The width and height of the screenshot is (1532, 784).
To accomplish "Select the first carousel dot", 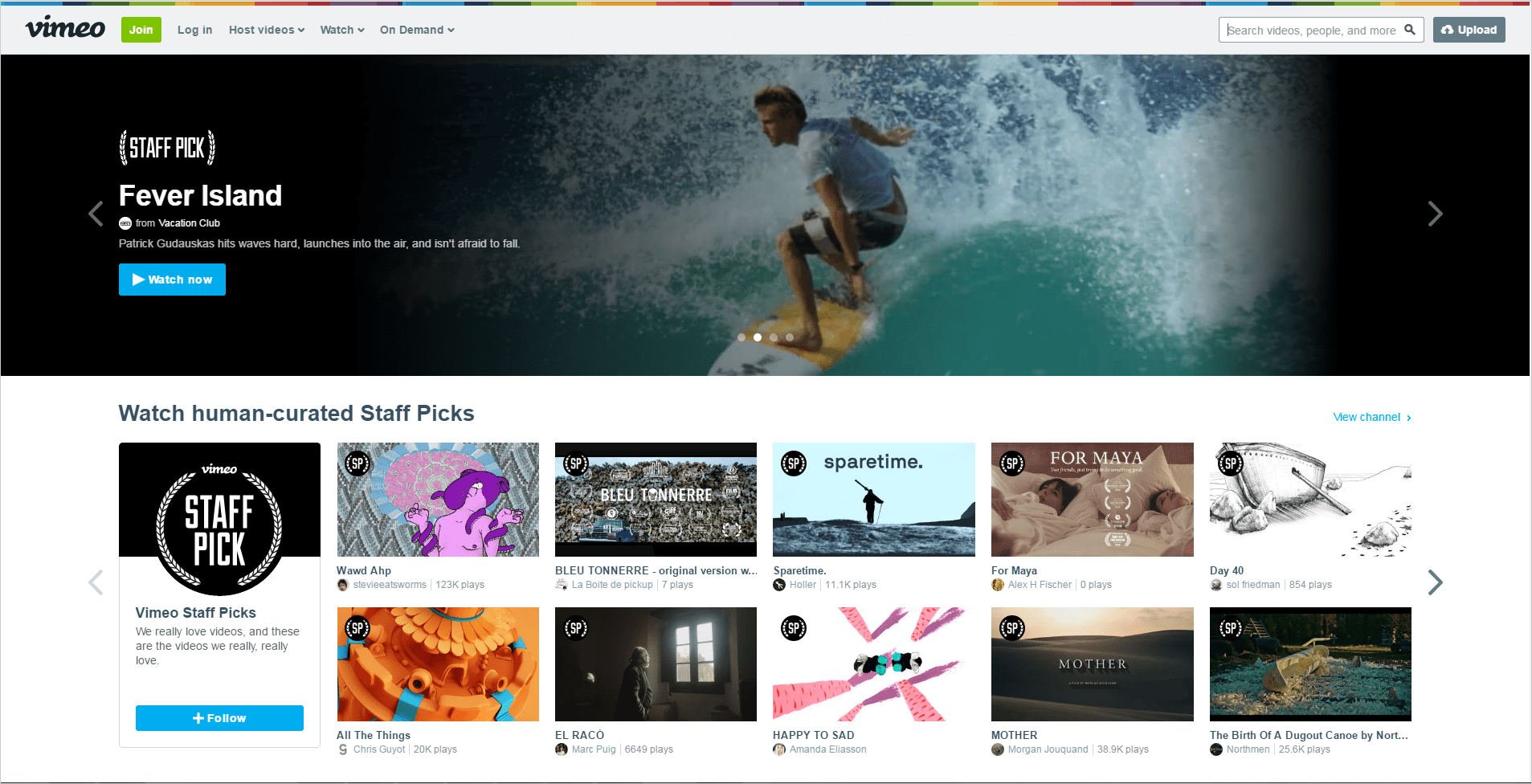I will [741, 337].
